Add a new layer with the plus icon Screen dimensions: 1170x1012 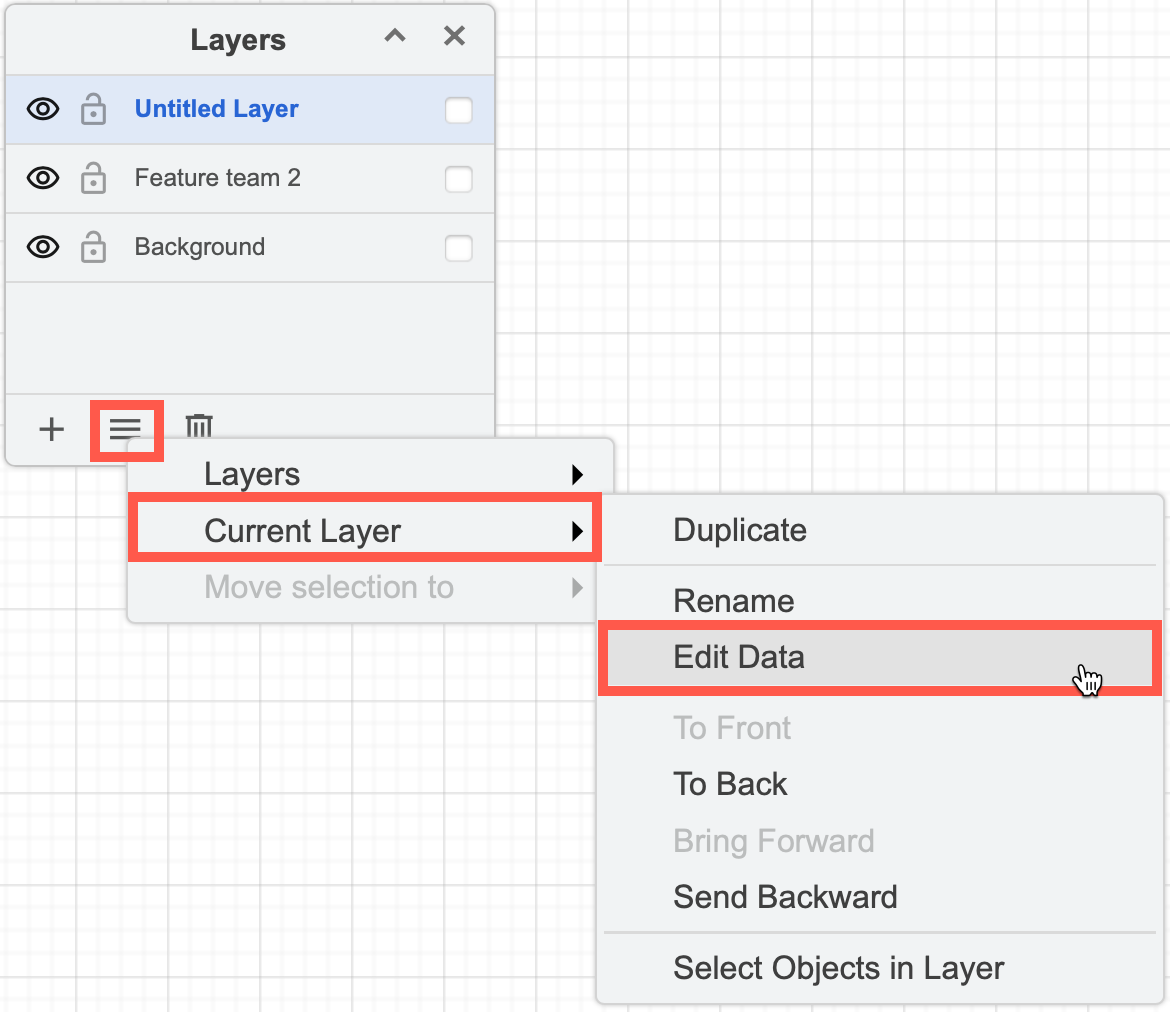click(x=51, y=429)
